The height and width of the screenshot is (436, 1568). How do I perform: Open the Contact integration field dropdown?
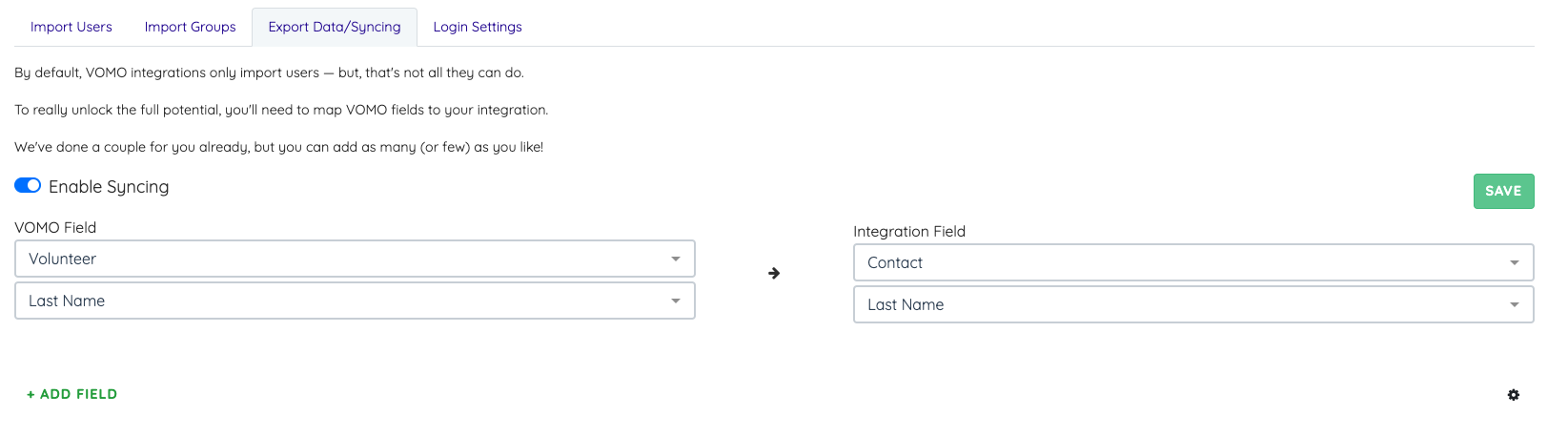(x=1193, y=262)
